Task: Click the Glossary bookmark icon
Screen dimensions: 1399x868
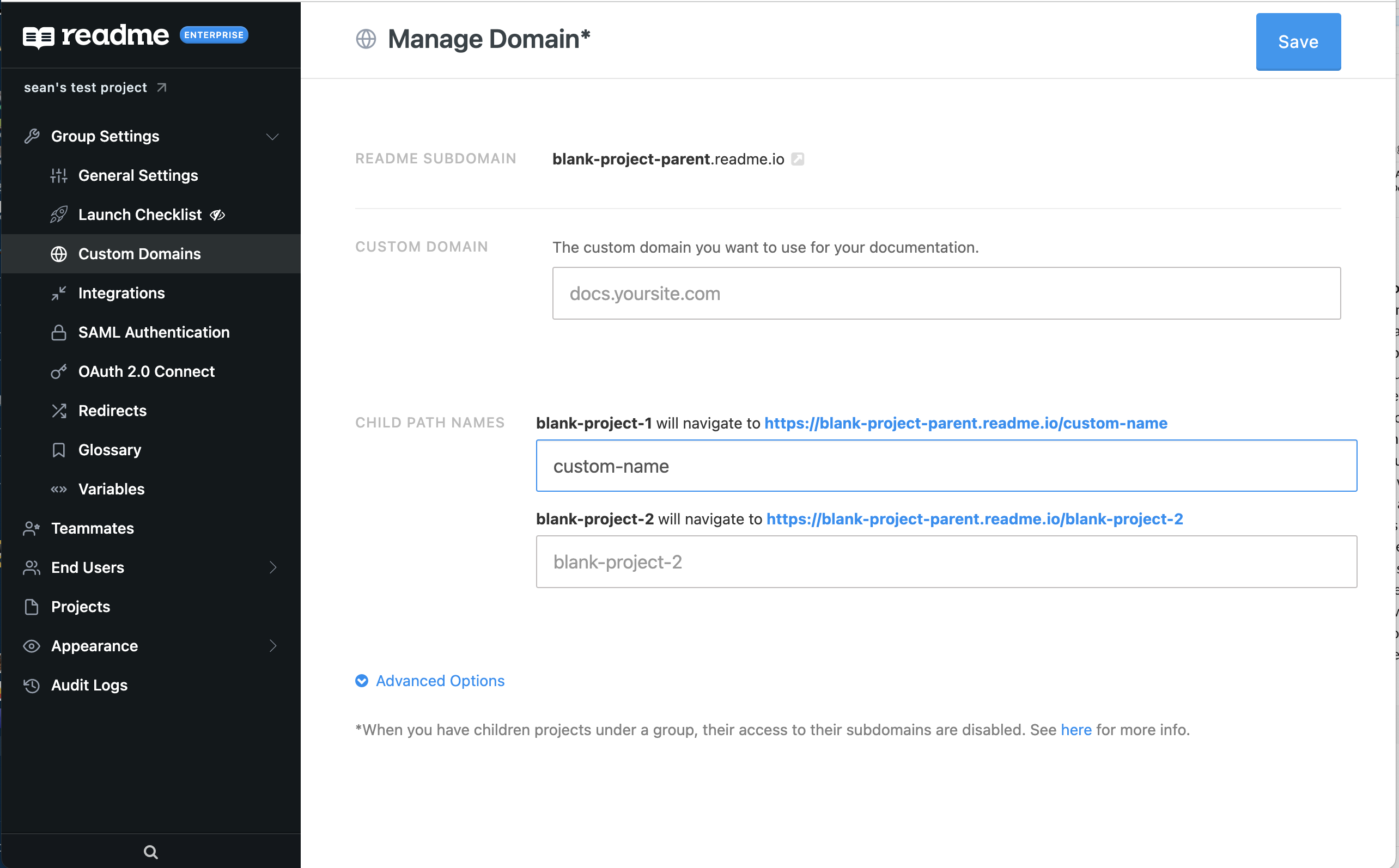Action: click(59, 449)
